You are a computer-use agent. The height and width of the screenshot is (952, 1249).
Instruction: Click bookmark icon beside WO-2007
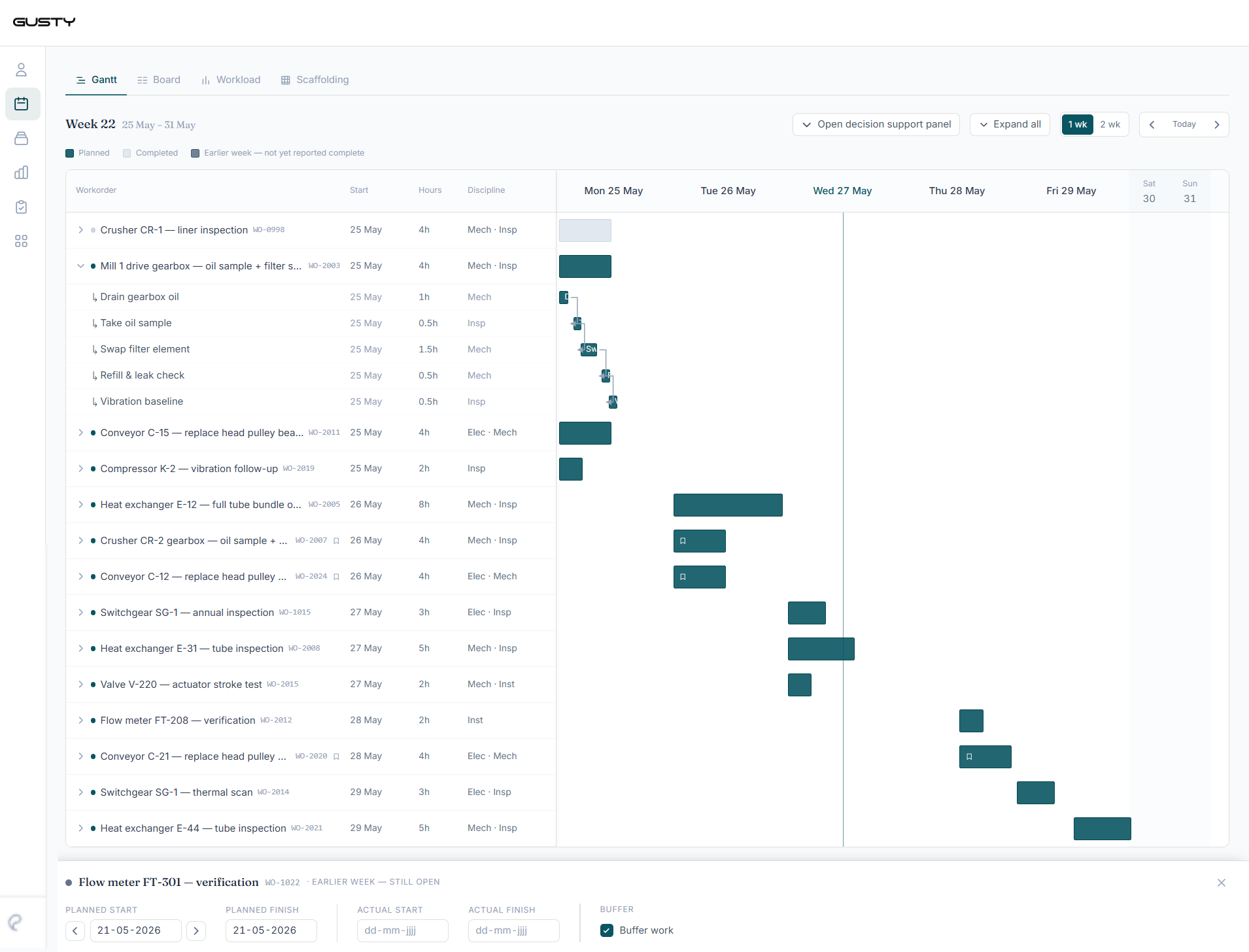pos(336,541)
